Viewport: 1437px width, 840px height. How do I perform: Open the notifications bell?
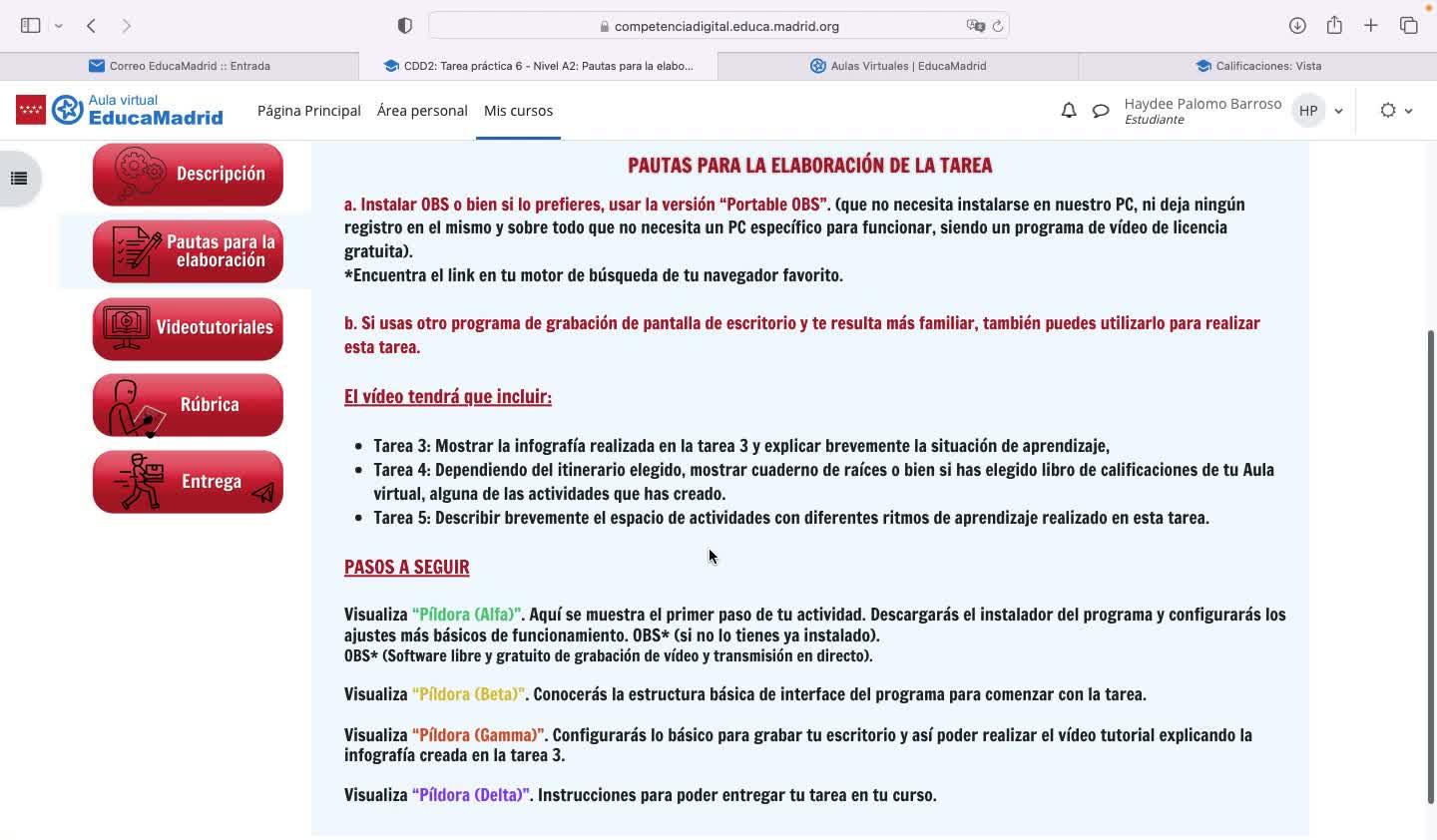click(1069, 111)
